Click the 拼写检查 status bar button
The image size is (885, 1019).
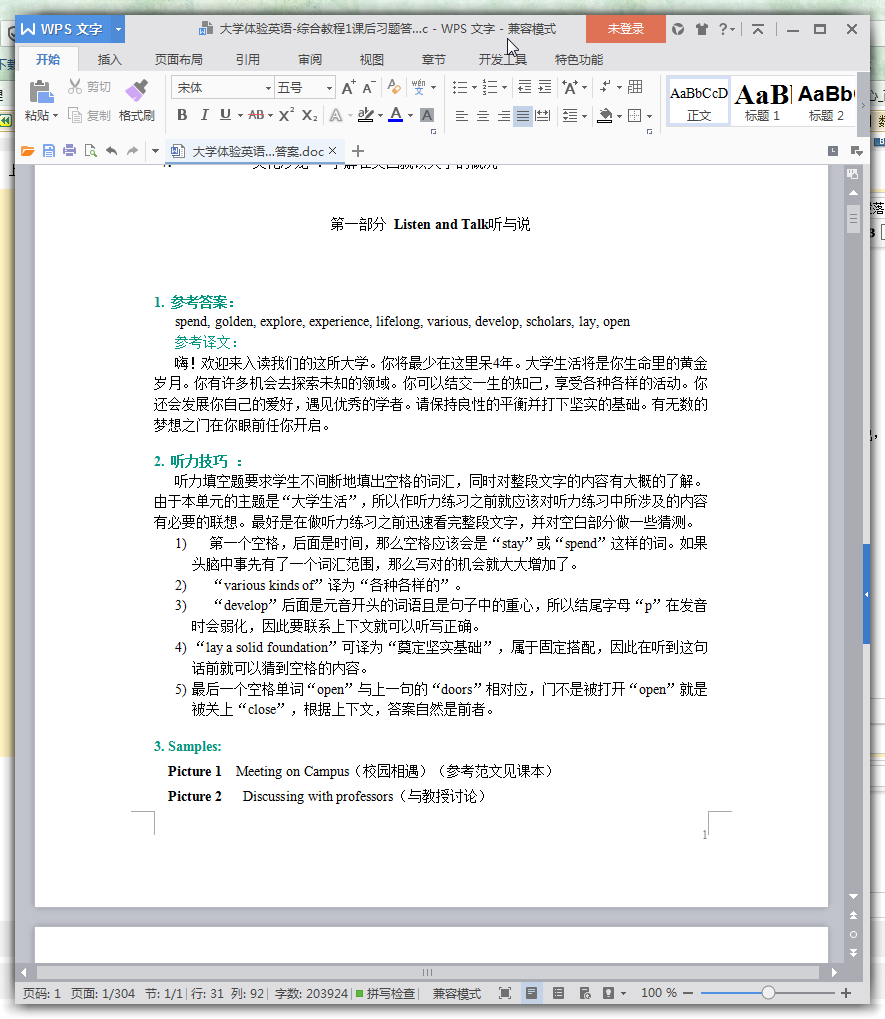pyautogui.click(x=385, y=993)
